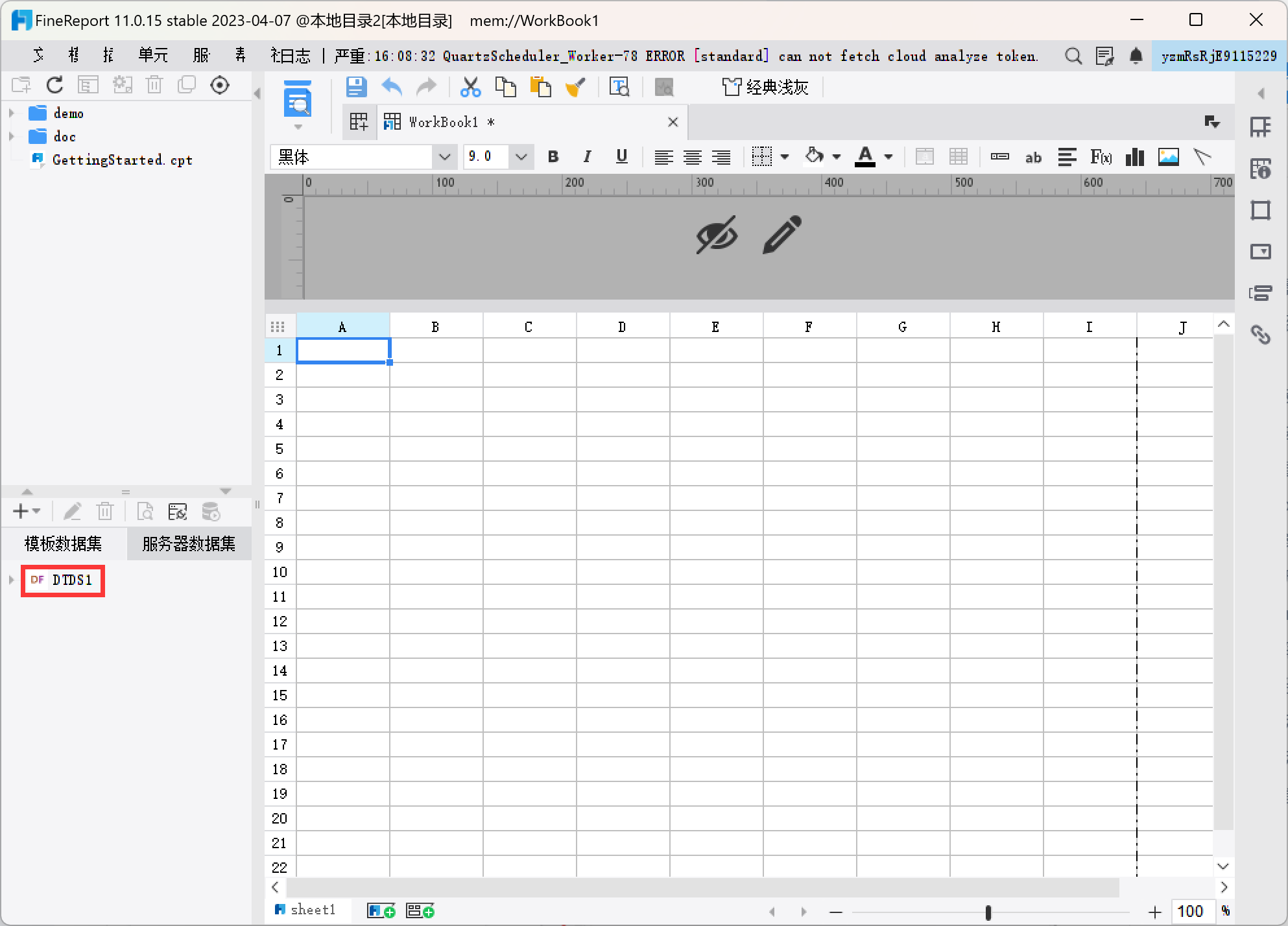This screenshot has height=926, width=1288.
Task: Toggle the hidden-eye visibility icon
Action: click(x=717, y=235)
